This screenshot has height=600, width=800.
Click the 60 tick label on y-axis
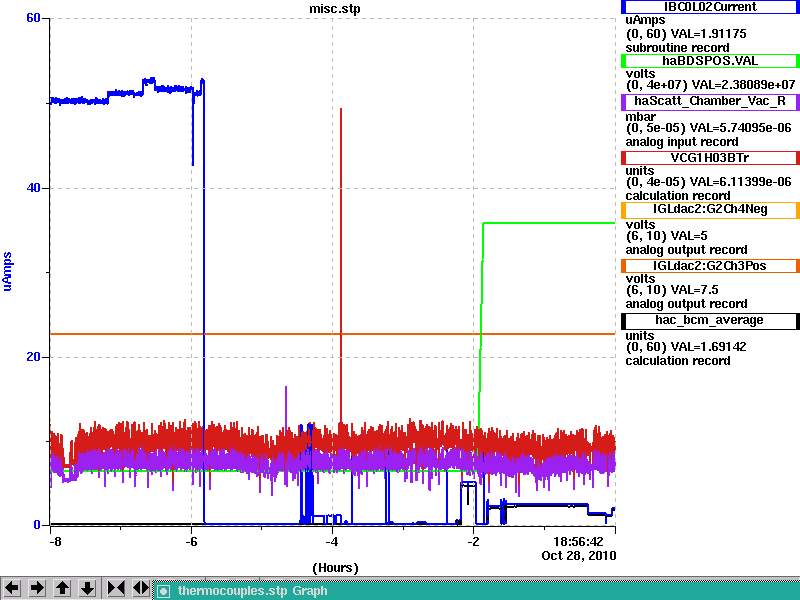point(33,18)
